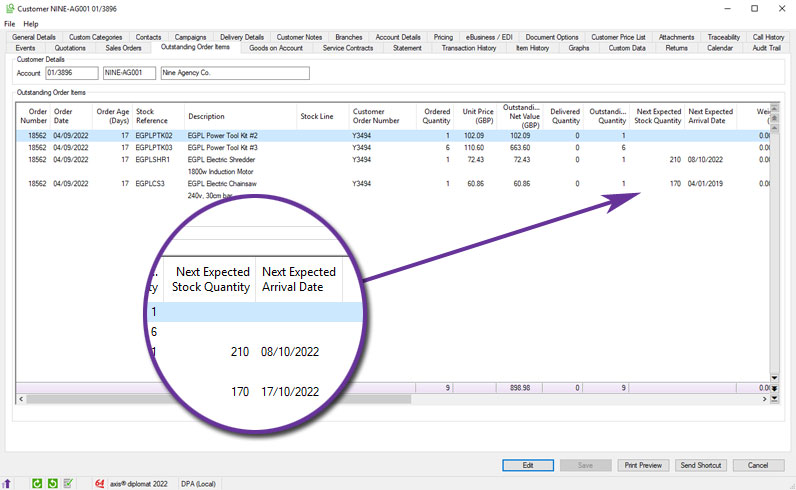Click the Send Shortcut button

(x=701, y=465)
